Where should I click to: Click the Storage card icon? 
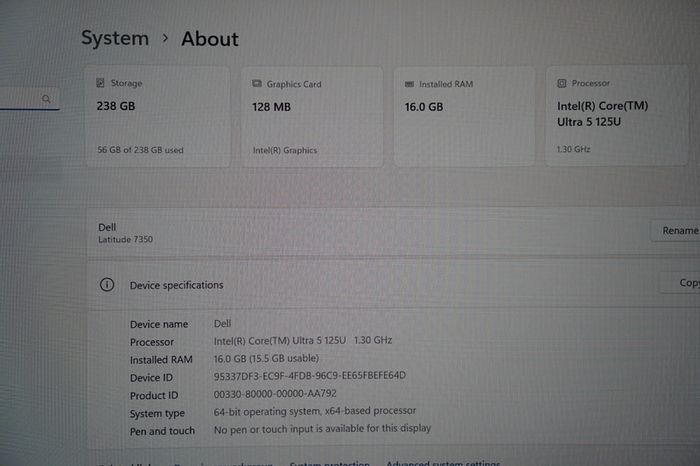[100, 83]
